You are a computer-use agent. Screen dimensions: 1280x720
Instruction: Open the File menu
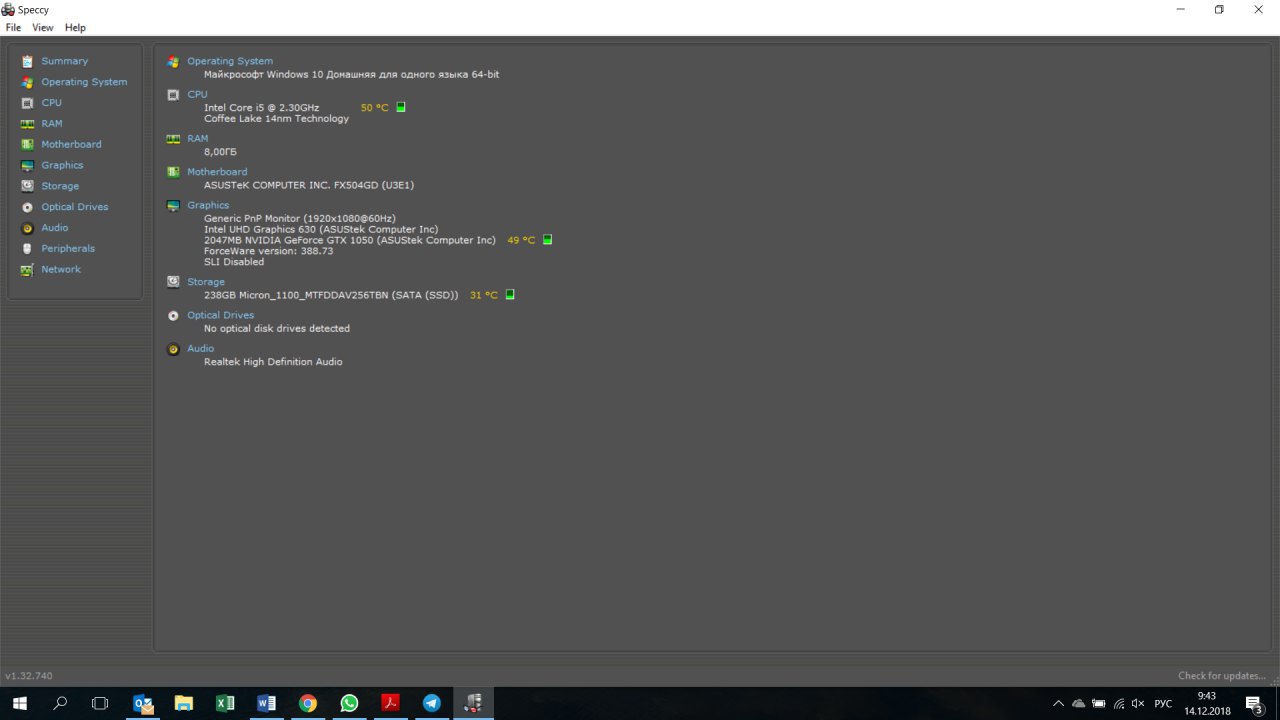coord(13,28)
